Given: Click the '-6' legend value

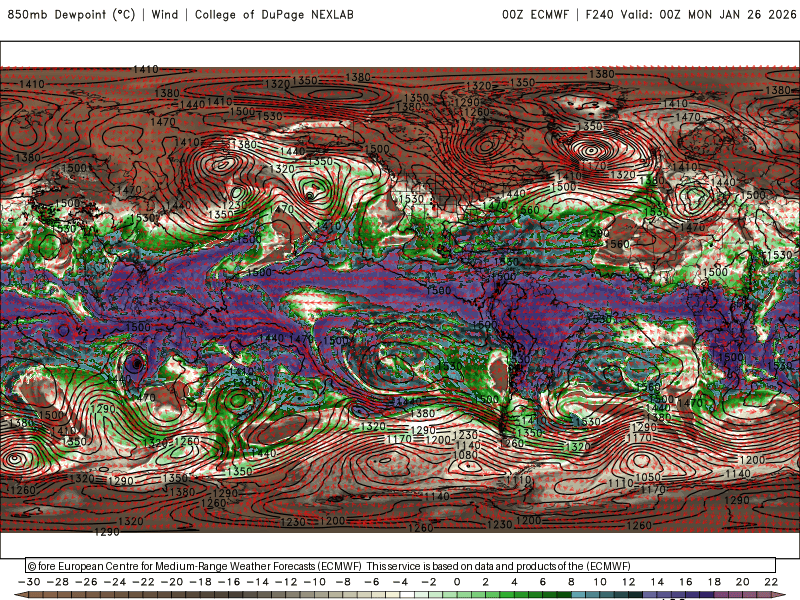Looking at the screenshot, I should tap(372, 582).
